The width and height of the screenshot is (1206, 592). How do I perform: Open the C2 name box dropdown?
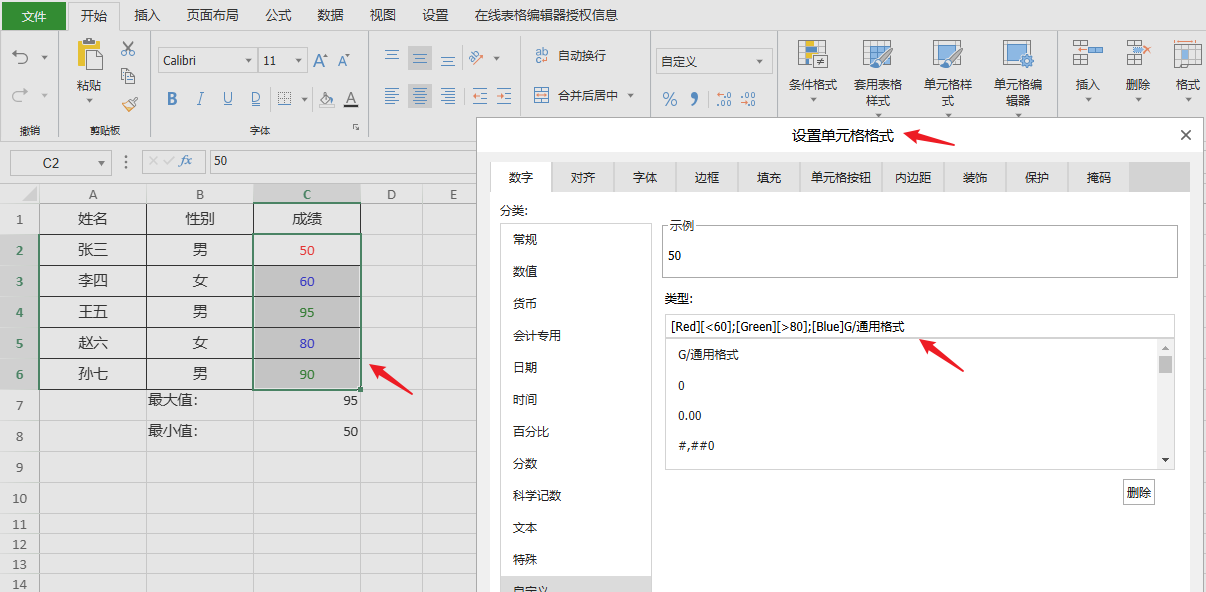pyautogui.click(x=101, y=163)
